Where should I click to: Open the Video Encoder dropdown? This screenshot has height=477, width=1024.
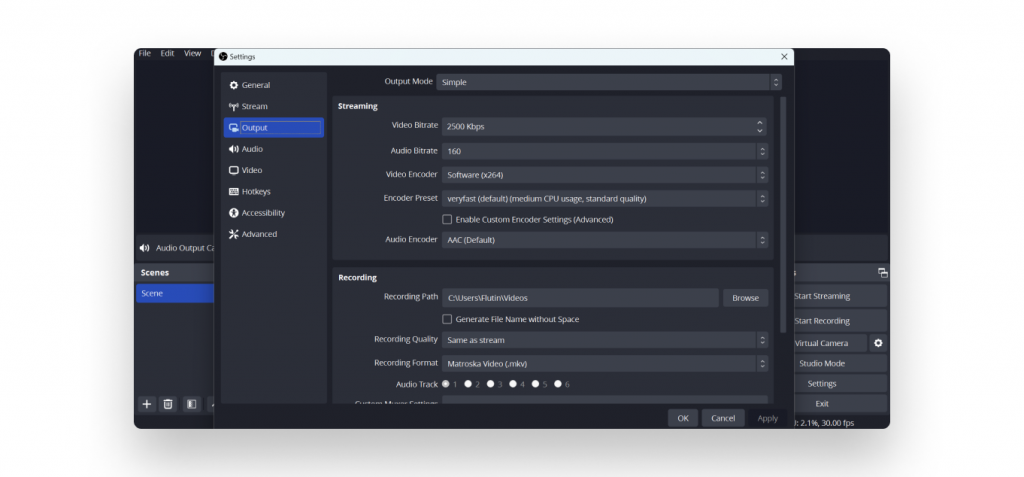[605, 175]
